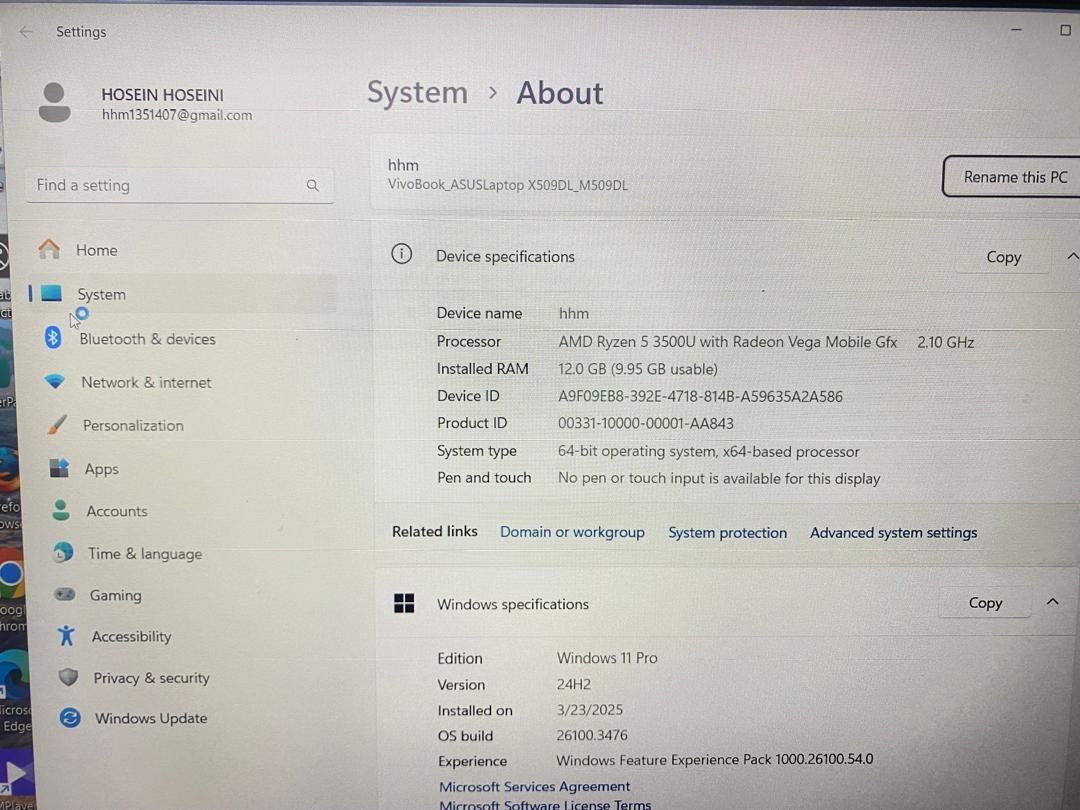
Task: Click the Time & language globe icon
Action: pos(63,552)
